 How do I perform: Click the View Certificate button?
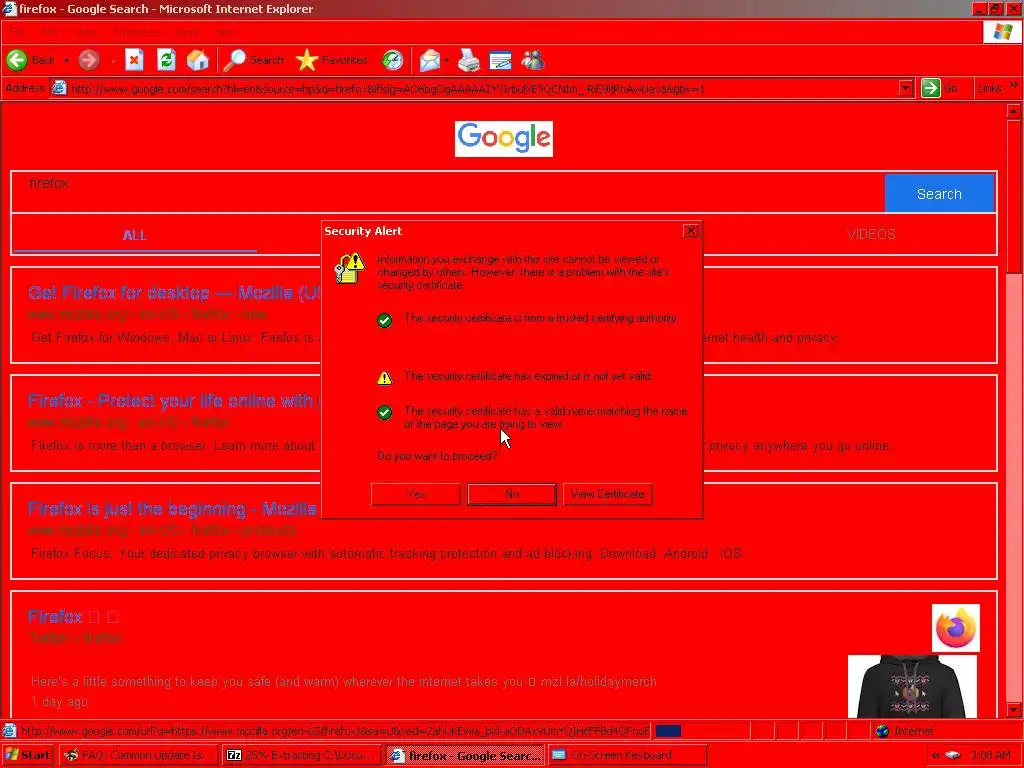point(607,494)
